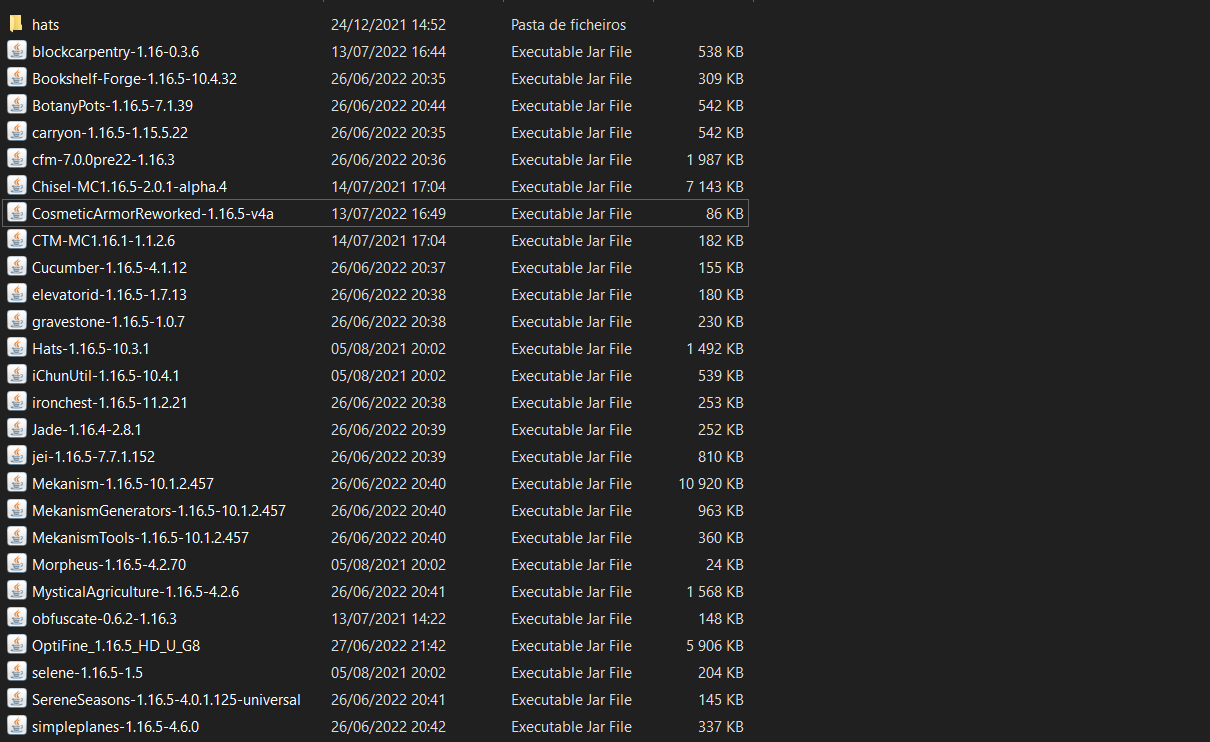1210x742 pixels.
Task: Click file name 'CTM-MC1.16.1-1.1.2.6'
Action: tap(103, 240)
